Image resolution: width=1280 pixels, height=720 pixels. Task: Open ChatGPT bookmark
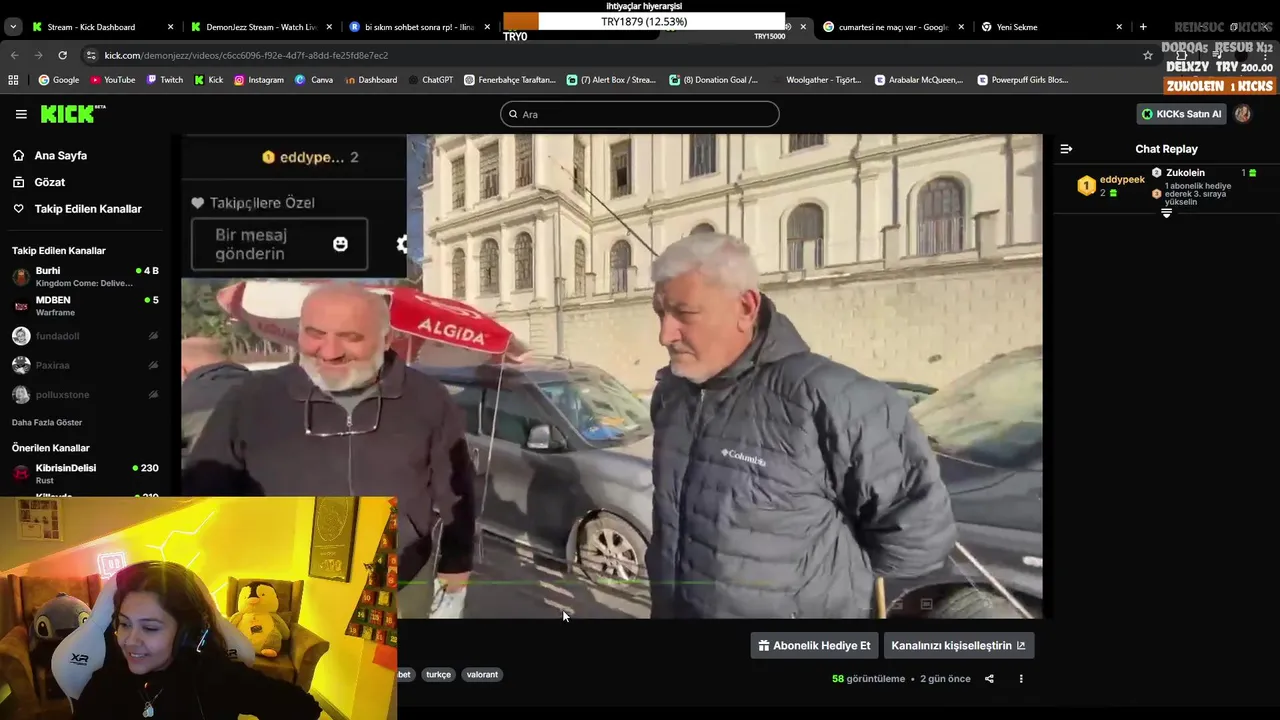(431, 80)
